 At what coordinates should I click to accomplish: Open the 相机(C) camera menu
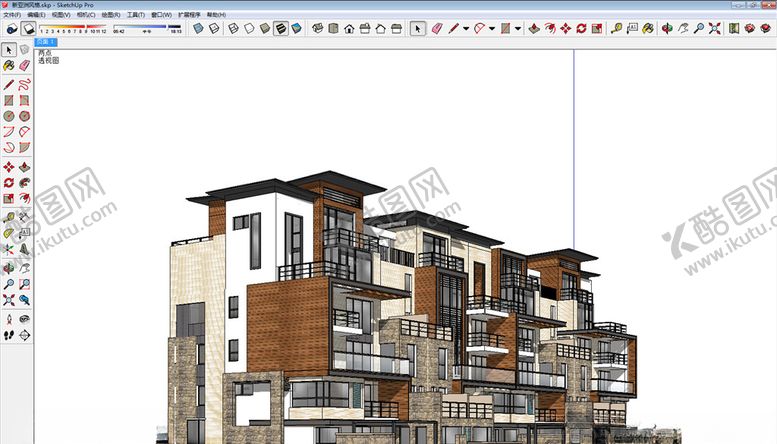pos(85,16)
